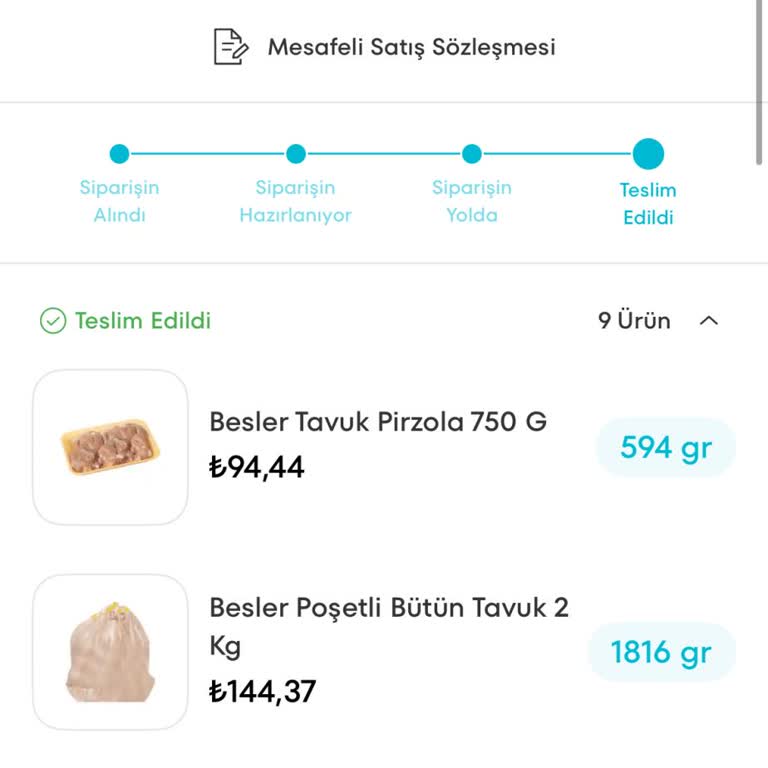Image resolution: width=768 pixels, height=768 pixels.
Task: Open Besler Poşetli Bütün Tavuk image
Action: [110, 652]
